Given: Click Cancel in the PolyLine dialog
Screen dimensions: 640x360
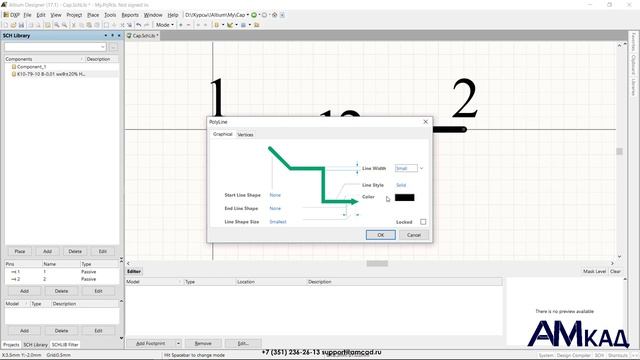Looking at the screenshot, I should click(x=413, y=235).
